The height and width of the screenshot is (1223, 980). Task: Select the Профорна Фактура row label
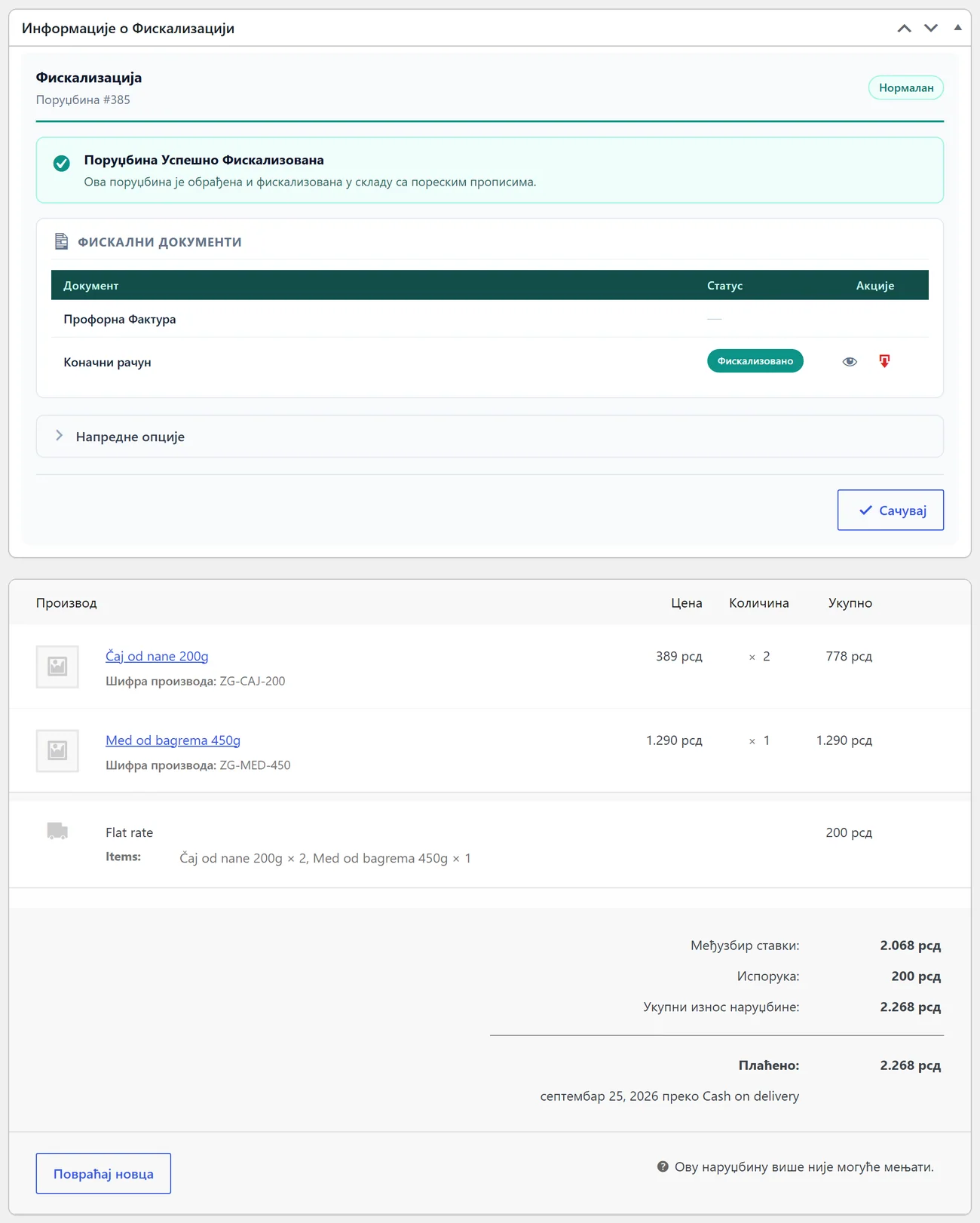(120, 319)
